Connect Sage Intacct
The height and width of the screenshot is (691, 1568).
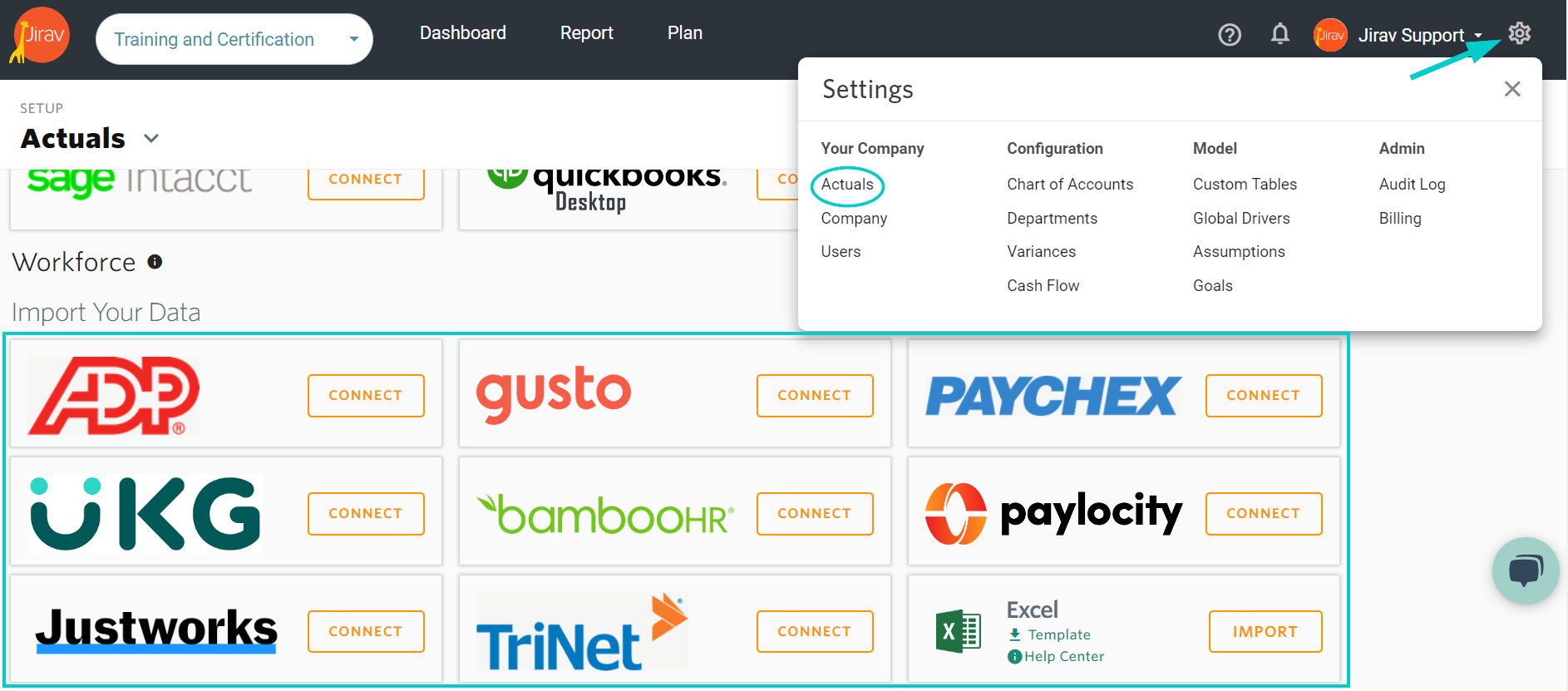point(366,184)
